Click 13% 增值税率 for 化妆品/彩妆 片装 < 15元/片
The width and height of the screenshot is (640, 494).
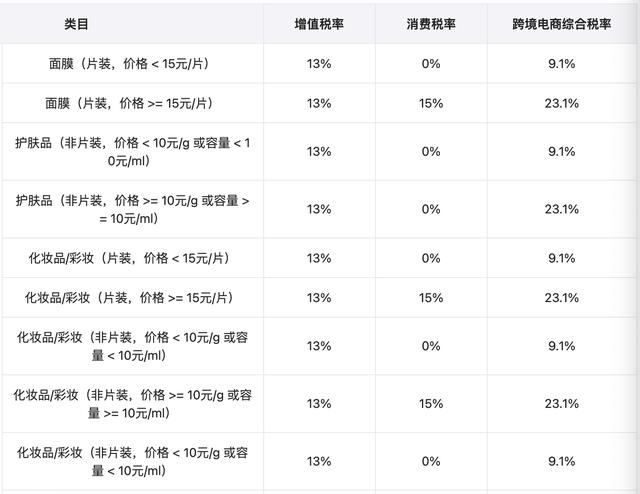(319, 258)
